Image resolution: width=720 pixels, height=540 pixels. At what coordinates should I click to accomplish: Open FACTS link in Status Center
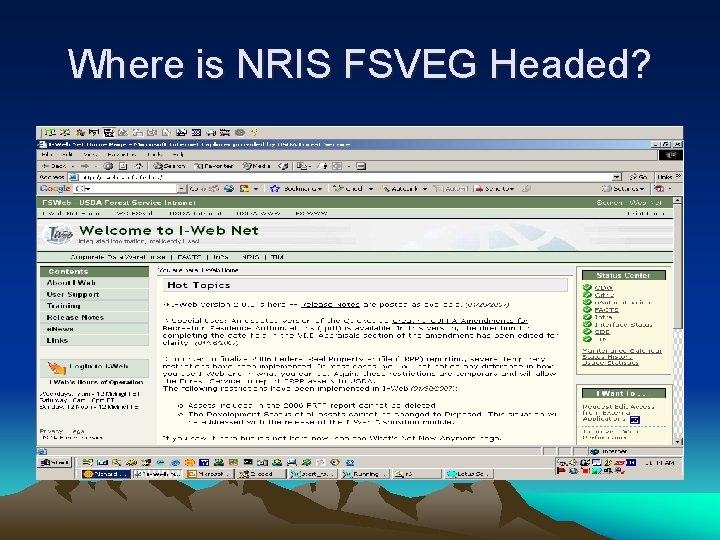[606, 310]
